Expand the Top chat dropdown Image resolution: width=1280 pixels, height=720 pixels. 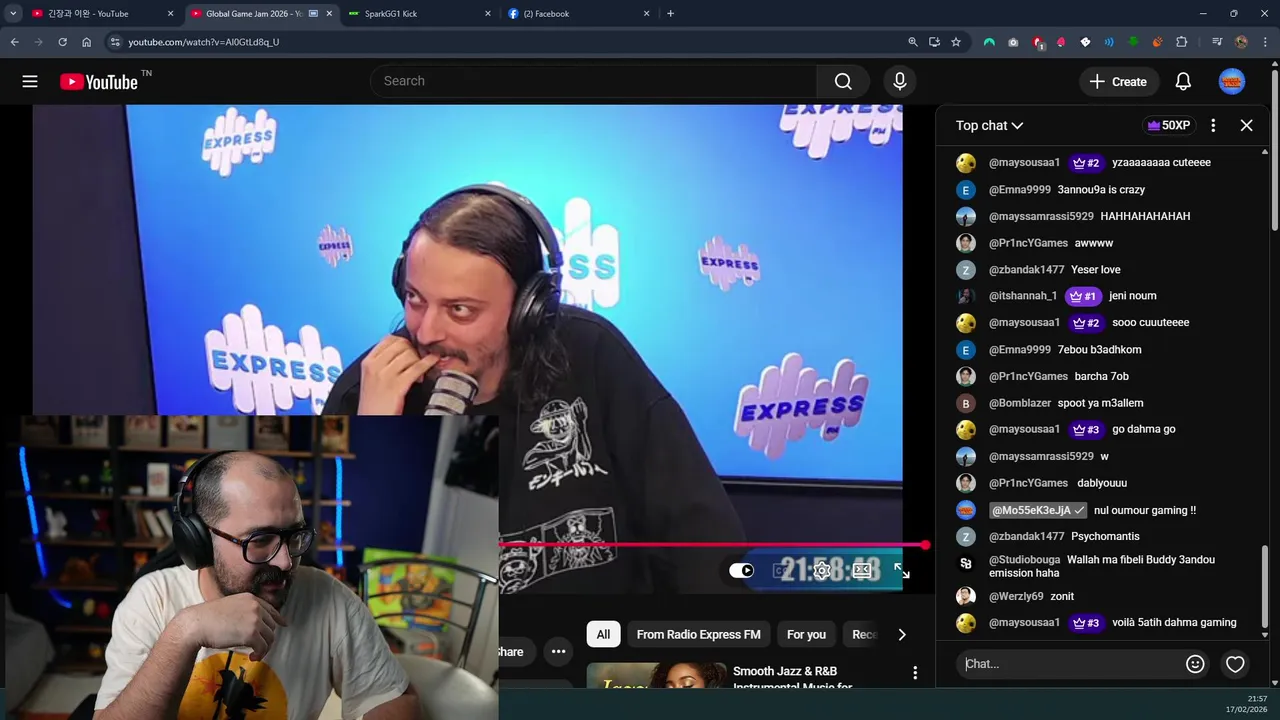click(989, 126)
